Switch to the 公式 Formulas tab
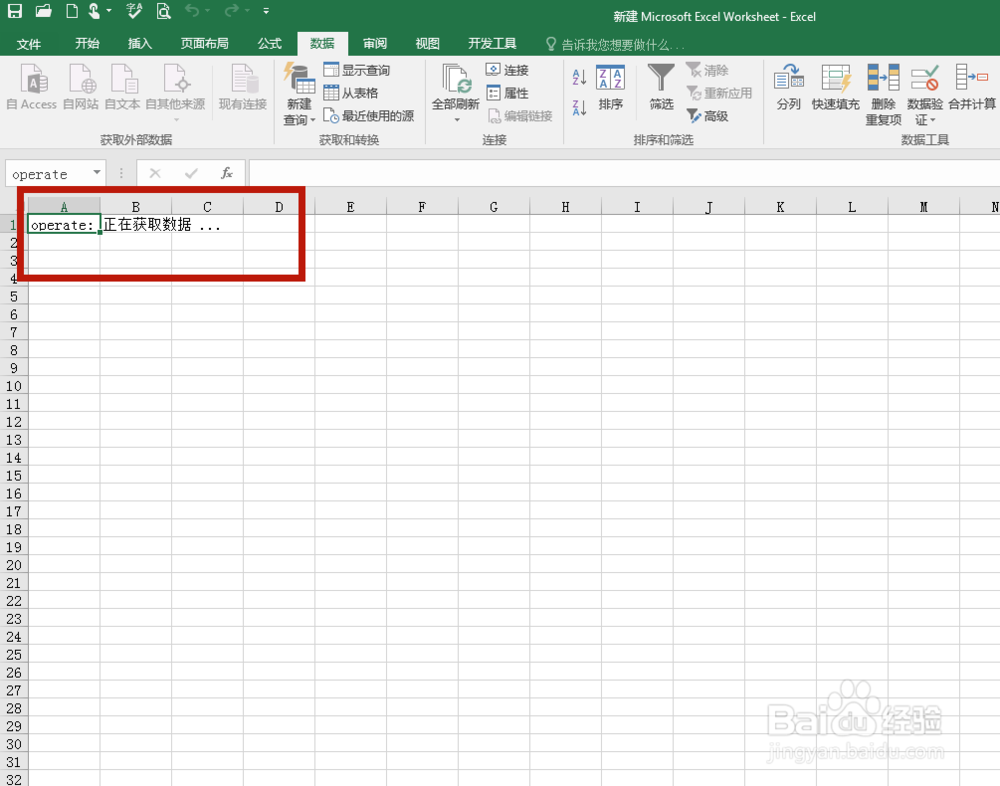Viewport: 1000px width, 786px height. (x=269, y=43)
